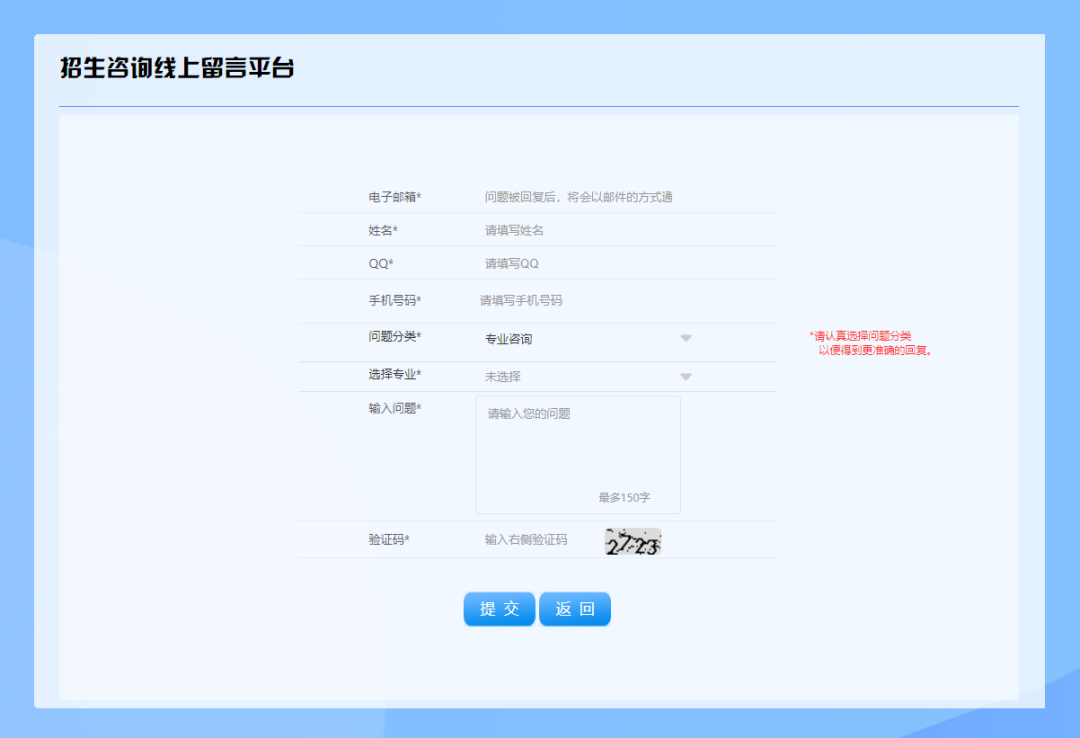Image resolution: width=1080 pixels, height=738 pixels.
Task: Click the 验证码* field label
Action: [388, 540]
